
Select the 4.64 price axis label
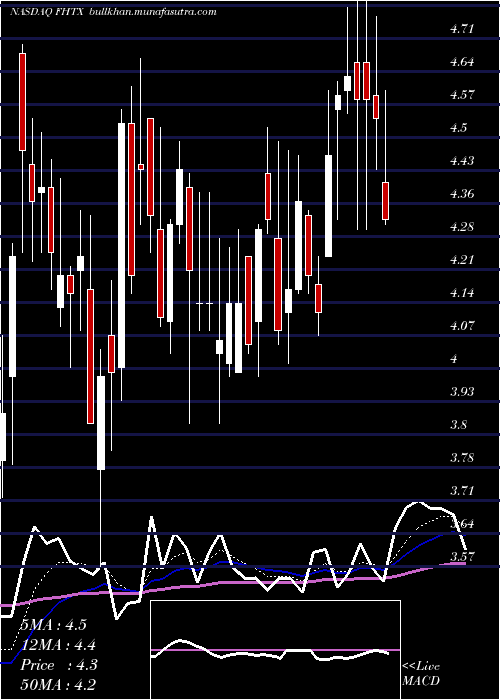(x=462, y=62)
